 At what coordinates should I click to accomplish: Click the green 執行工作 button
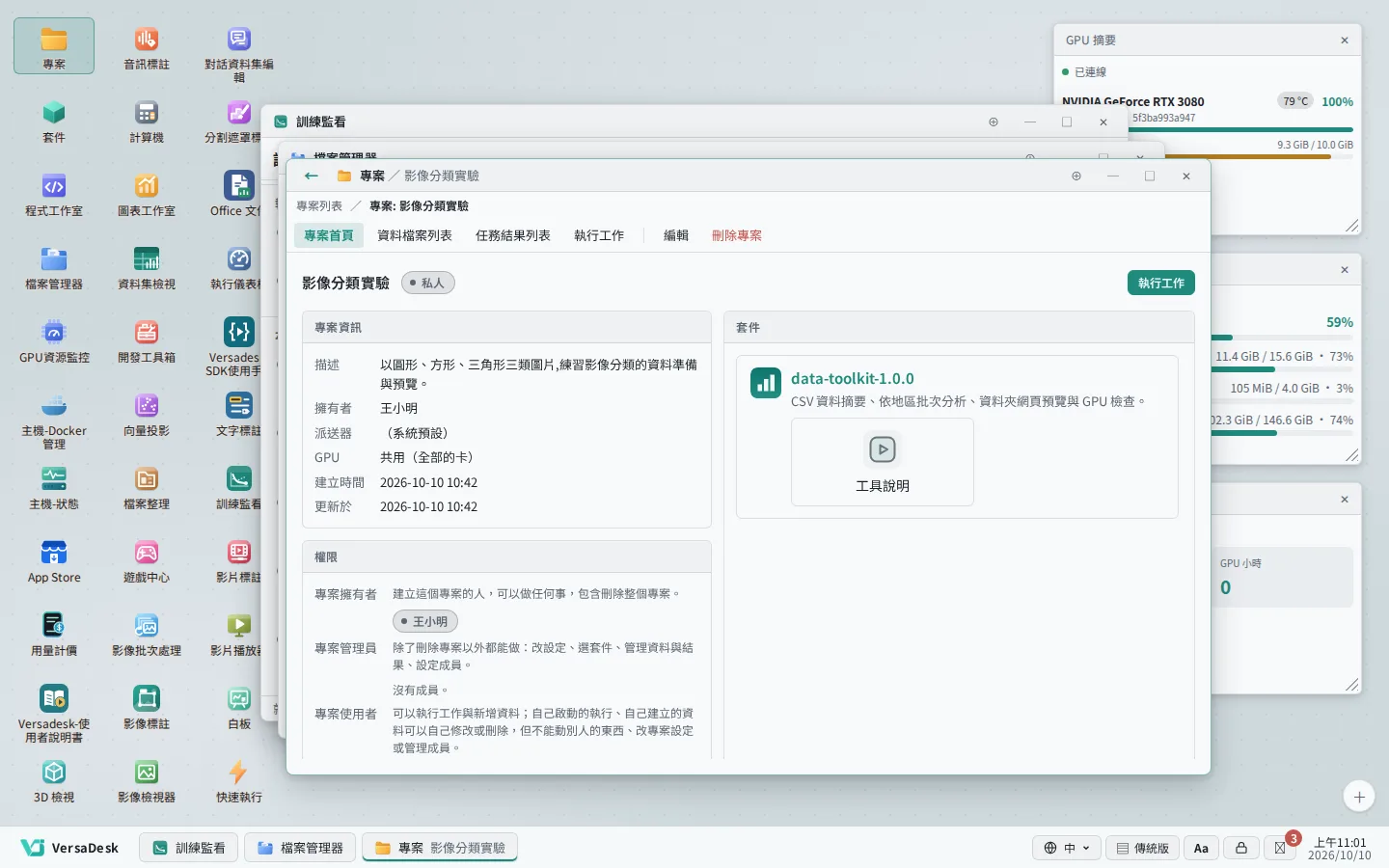(1161, 283)
